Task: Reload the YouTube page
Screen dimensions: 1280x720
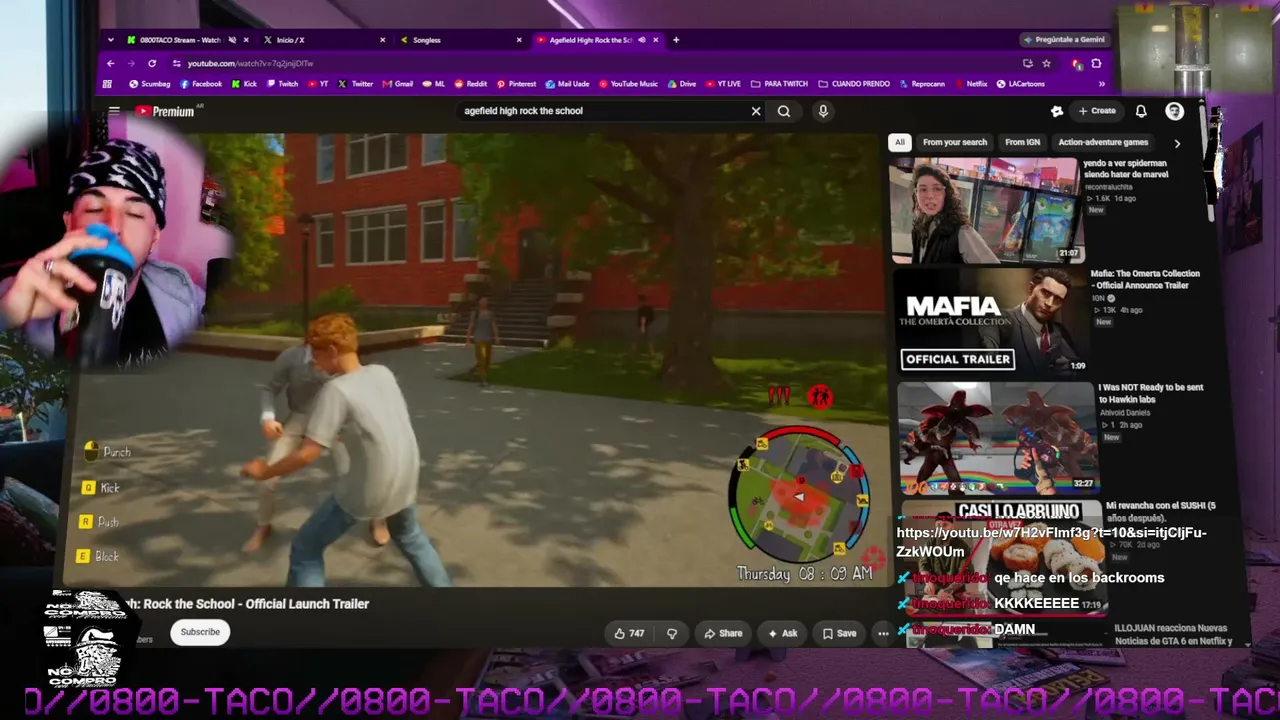Action: [x=152, y=63]
